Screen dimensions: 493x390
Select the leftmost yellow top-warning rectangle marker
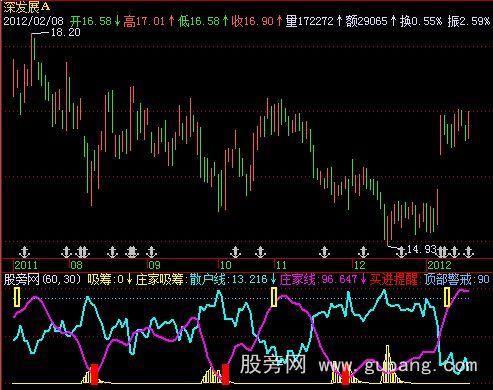point(17,297)
